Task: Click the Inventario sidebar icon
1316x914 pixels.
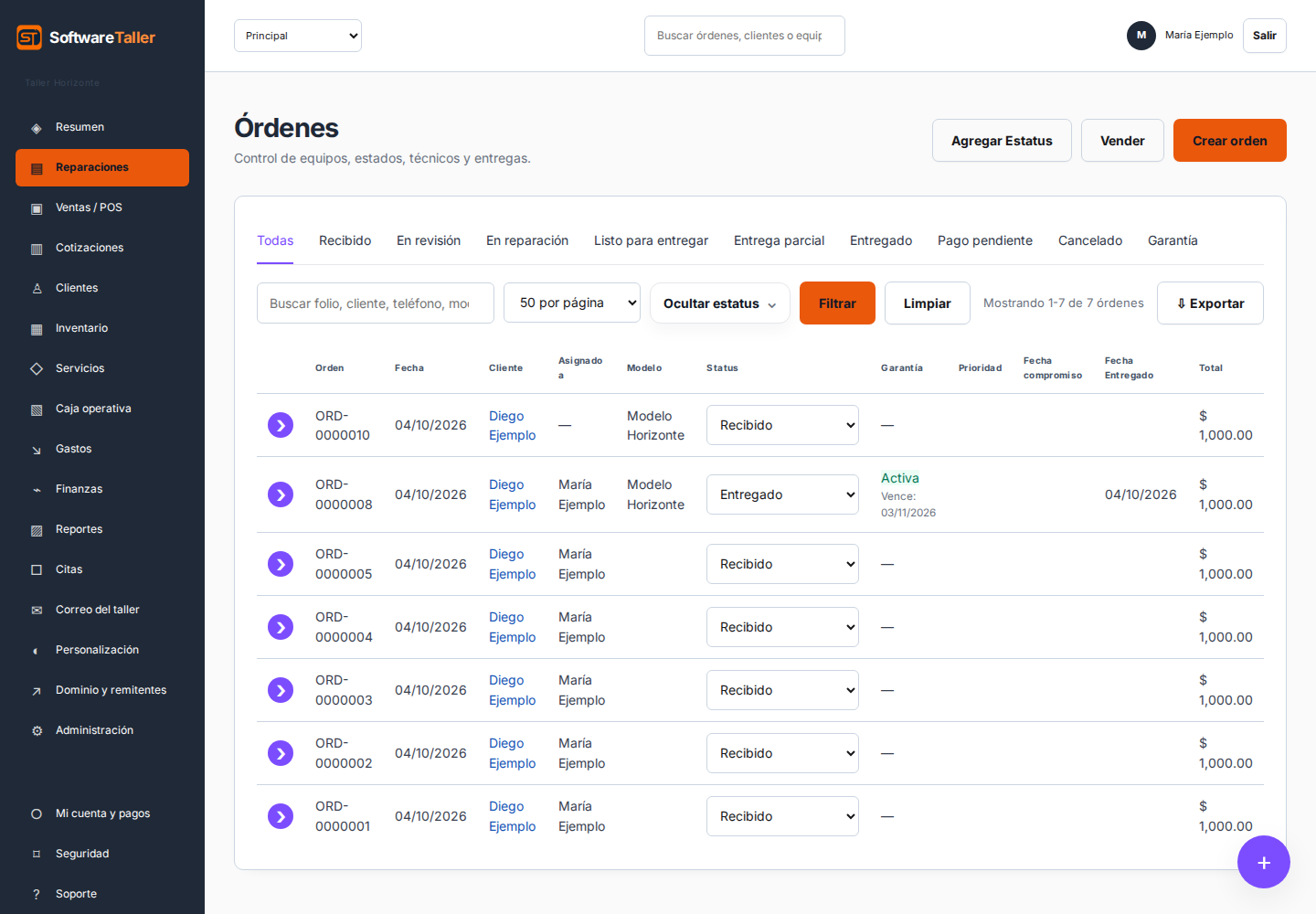Action: 37,329
